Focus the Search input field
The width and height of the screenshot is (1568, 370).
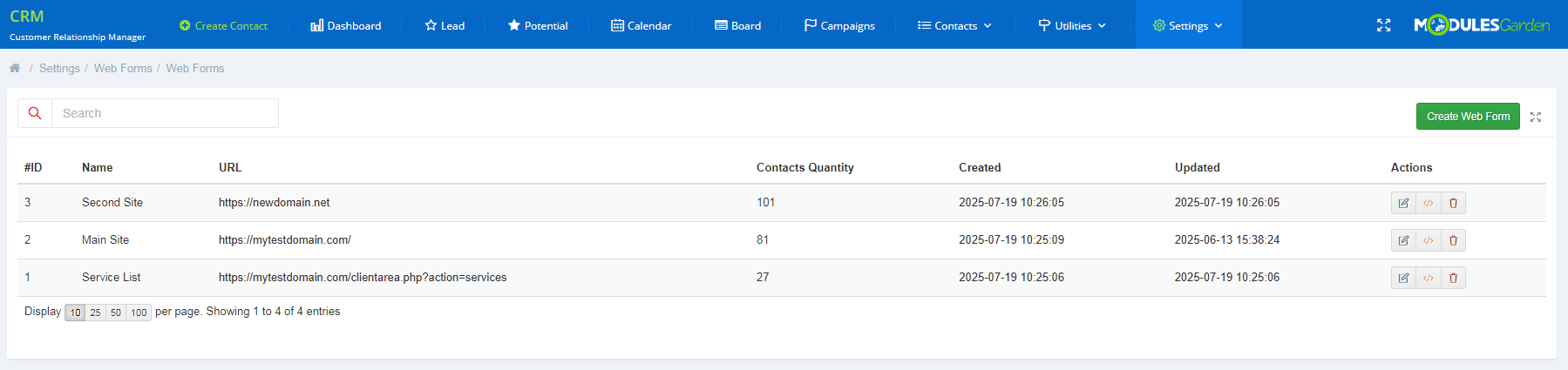pos(165,113)
